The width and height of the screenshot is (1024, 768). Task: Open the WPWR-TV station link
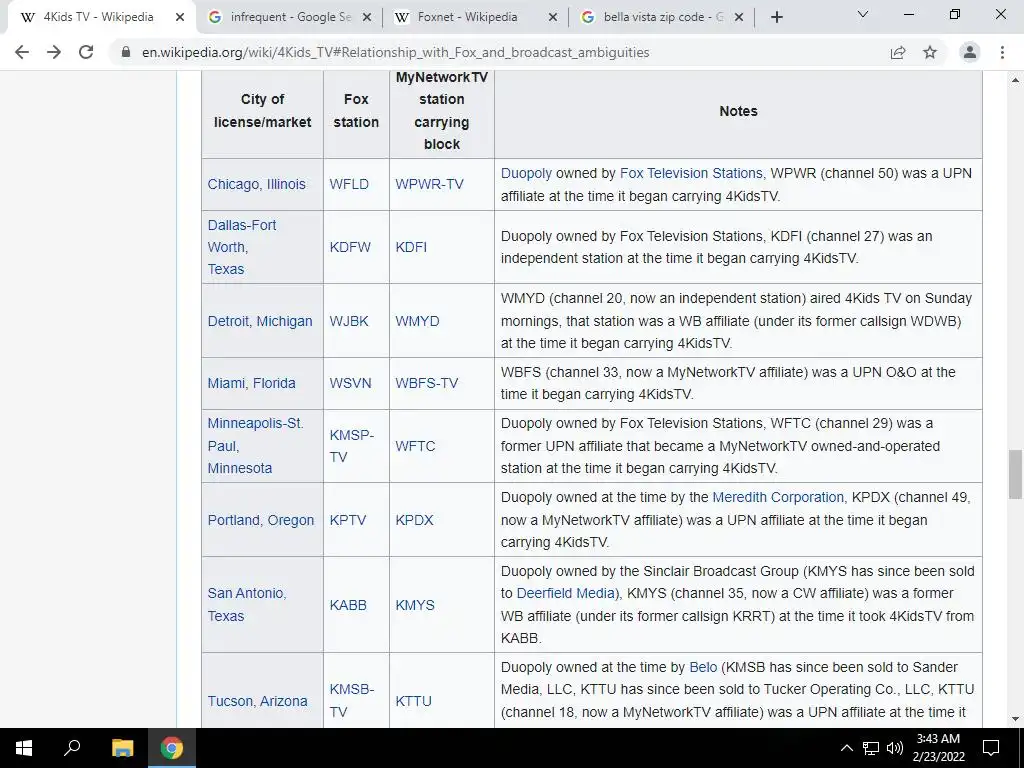point(429,184)
